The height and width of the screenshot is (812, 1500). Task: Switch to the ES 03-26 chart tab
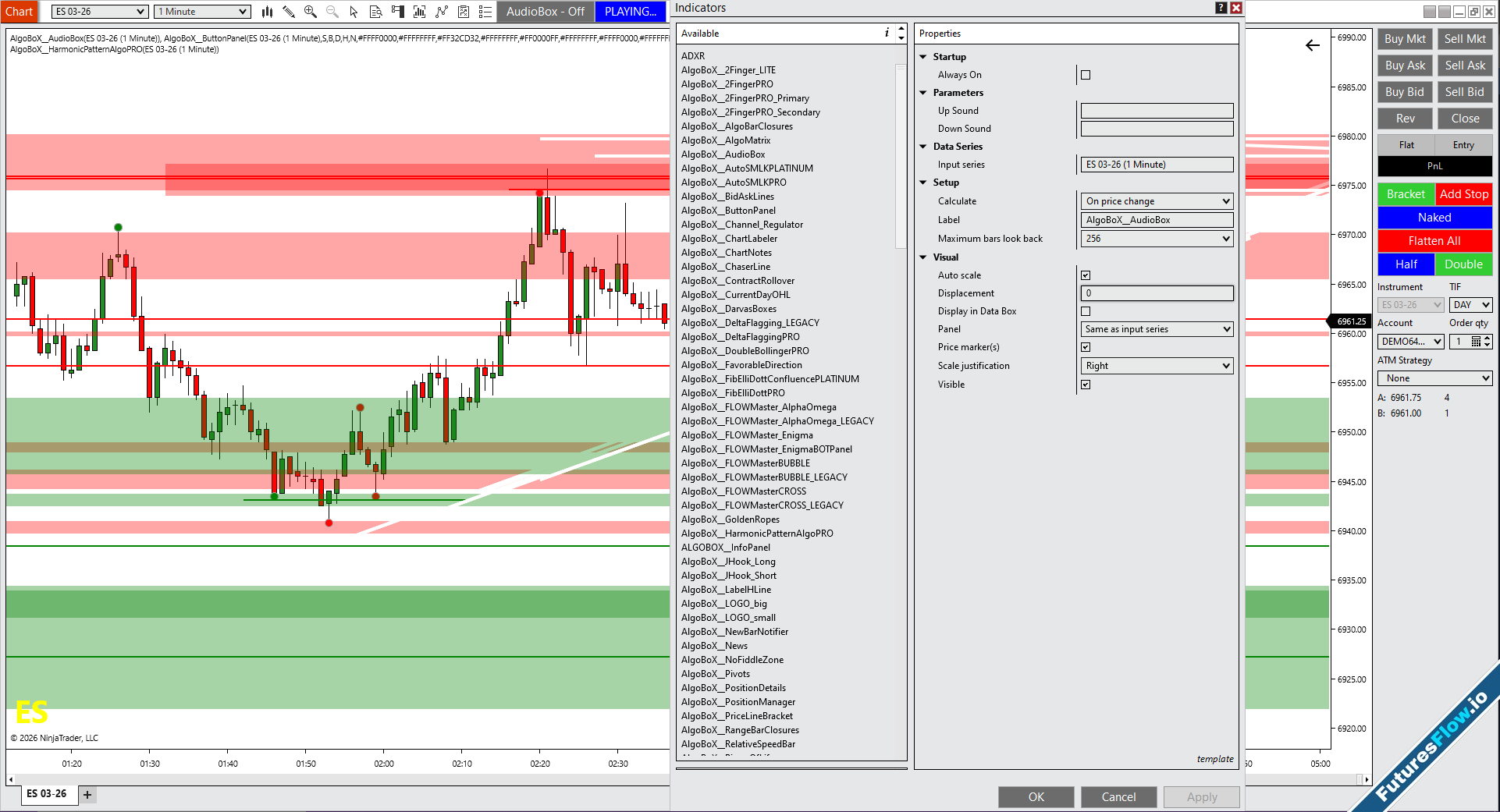(47, 794)
